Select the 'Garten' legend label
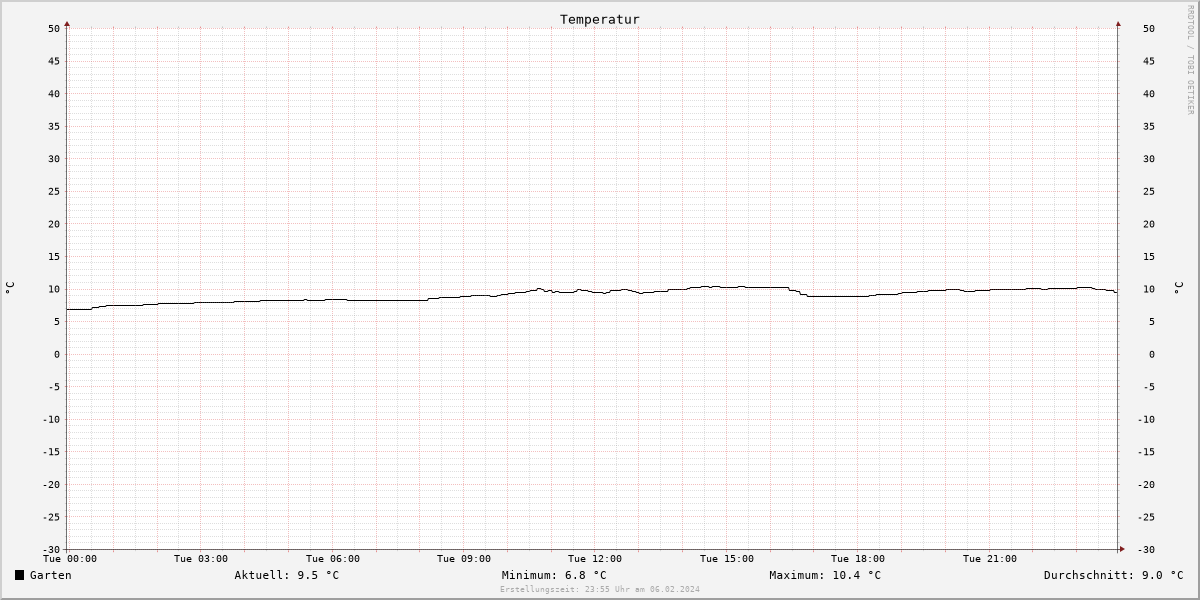Viewport: 1200px width, 600px height. (51, 575)
